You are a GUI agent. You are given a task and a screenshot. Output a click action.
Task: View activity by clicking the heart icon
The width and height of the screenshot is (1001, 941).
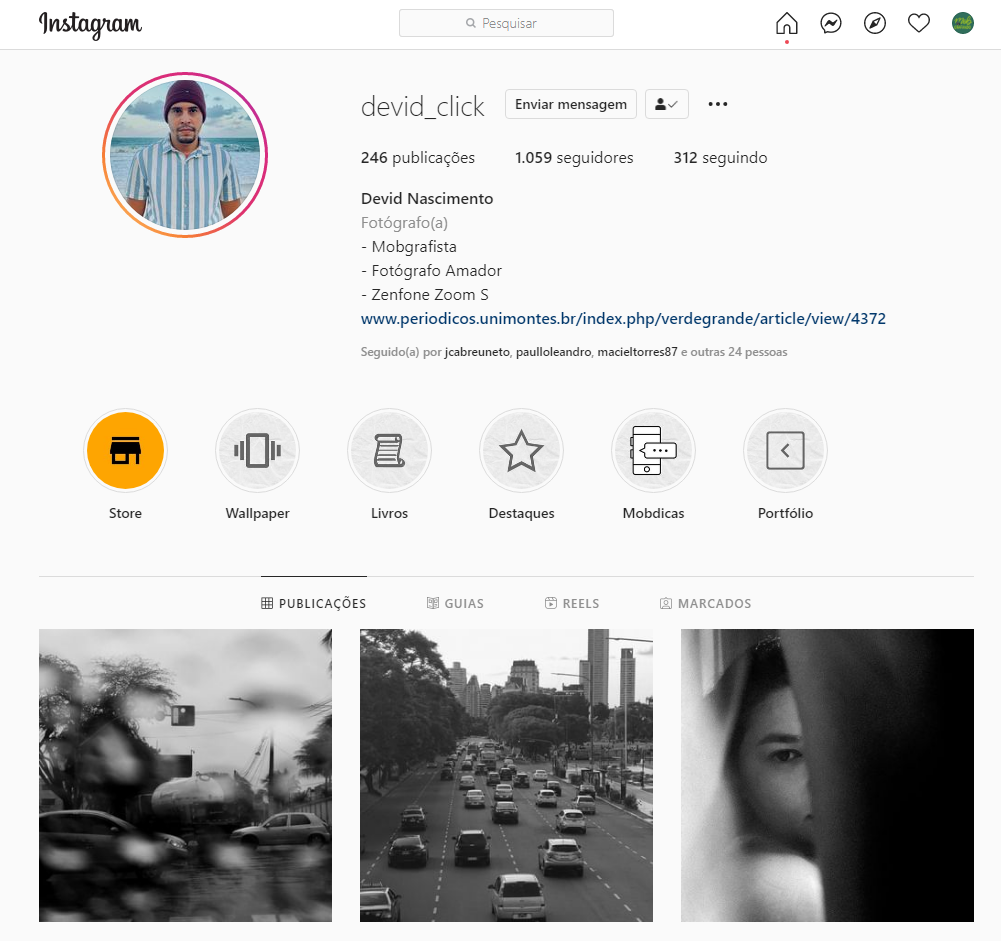click(919, 22)
